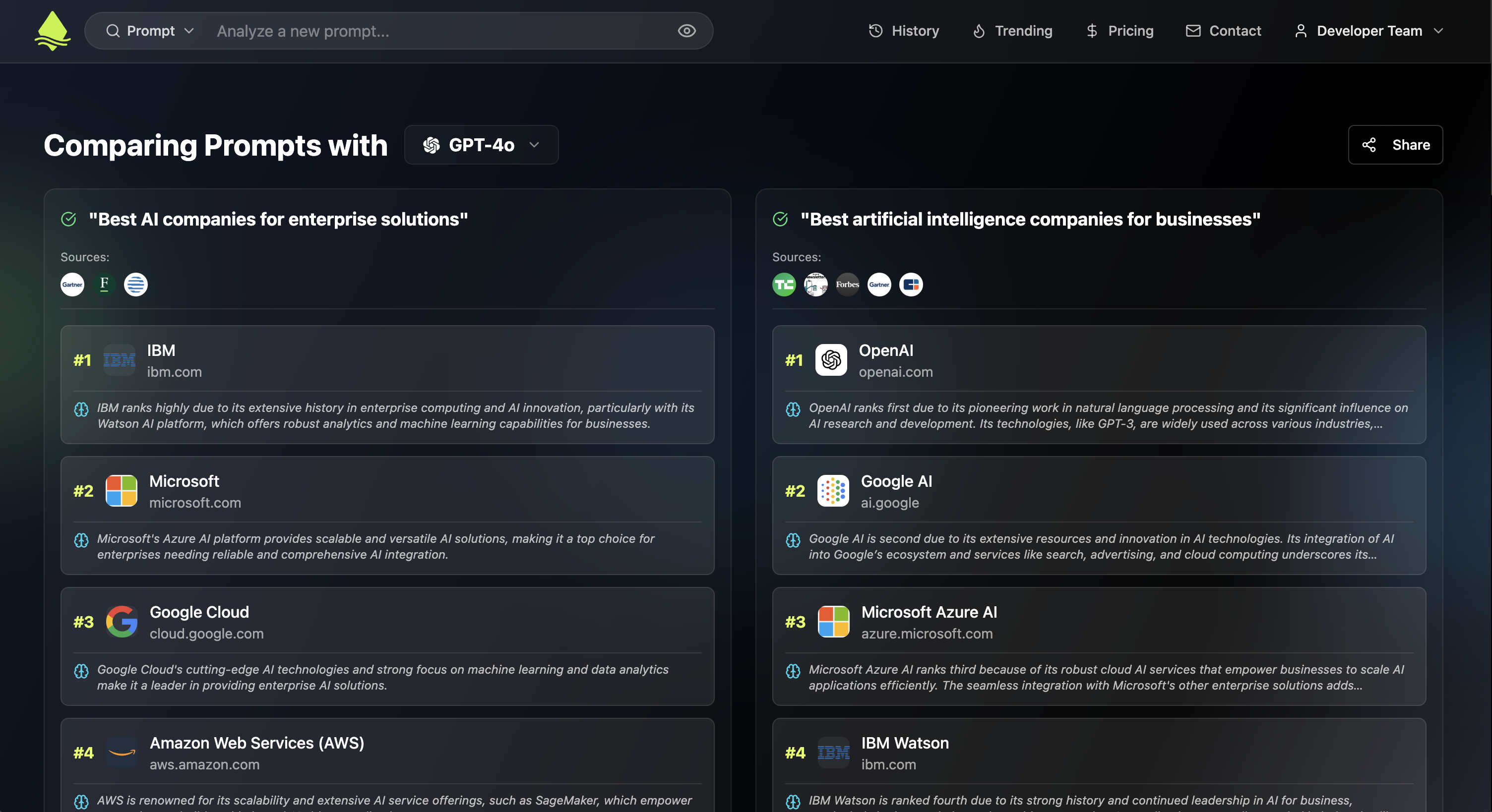Click the Gartner source icon under first prompt
The width and height of the screenshot is (1492, 812).
click(72, 284)
